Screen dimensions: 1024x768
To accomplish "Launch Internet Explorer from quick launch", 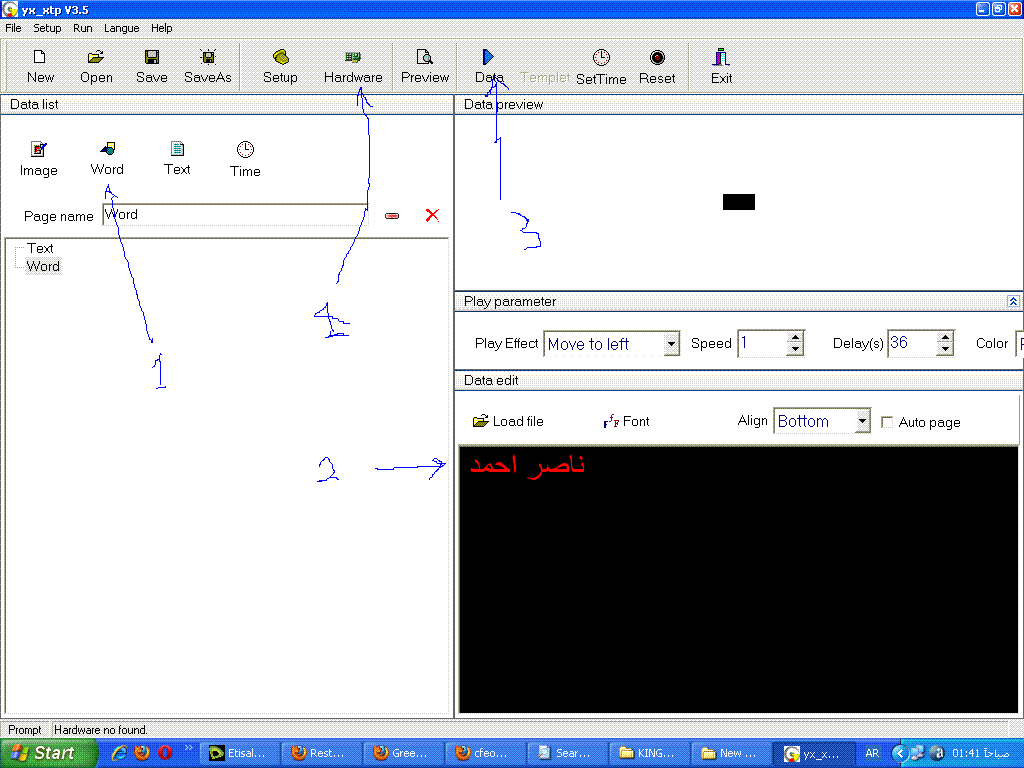I will point(119,753).
